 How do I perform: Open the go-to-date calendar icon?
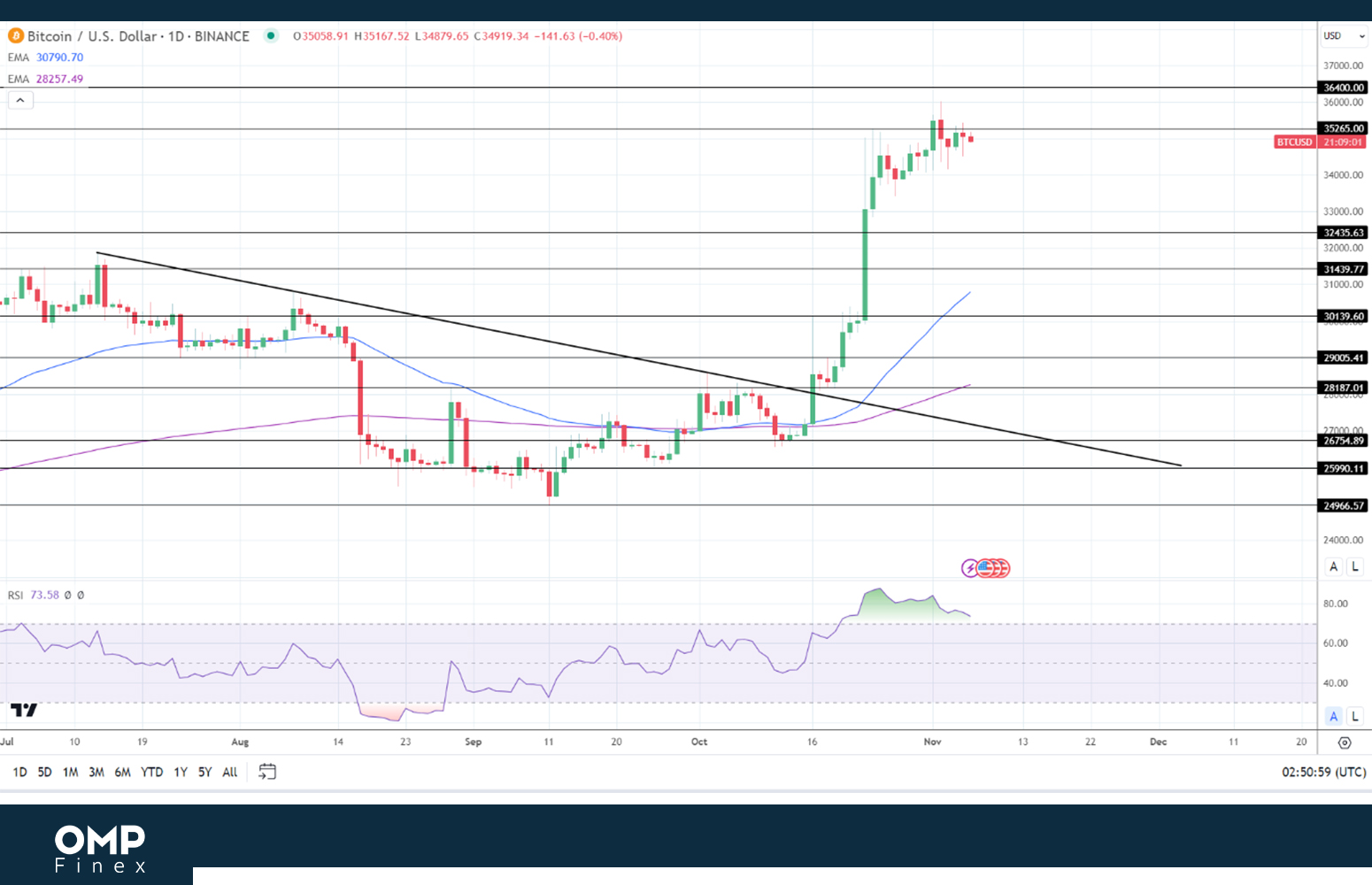[267, 772]
